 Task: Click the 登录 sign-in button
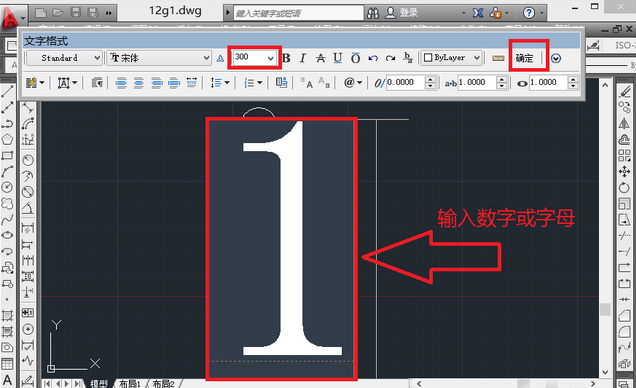tap(408, 13)
